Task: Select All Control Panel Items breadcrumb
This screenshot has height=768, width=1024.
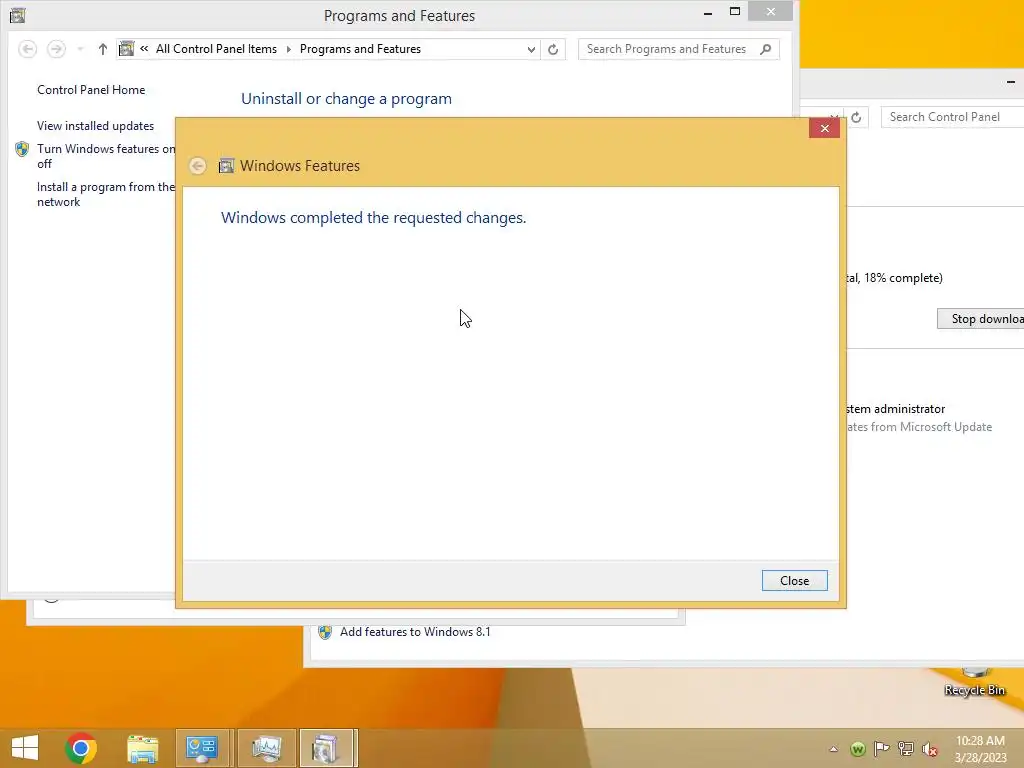Action: pos(216,49)
